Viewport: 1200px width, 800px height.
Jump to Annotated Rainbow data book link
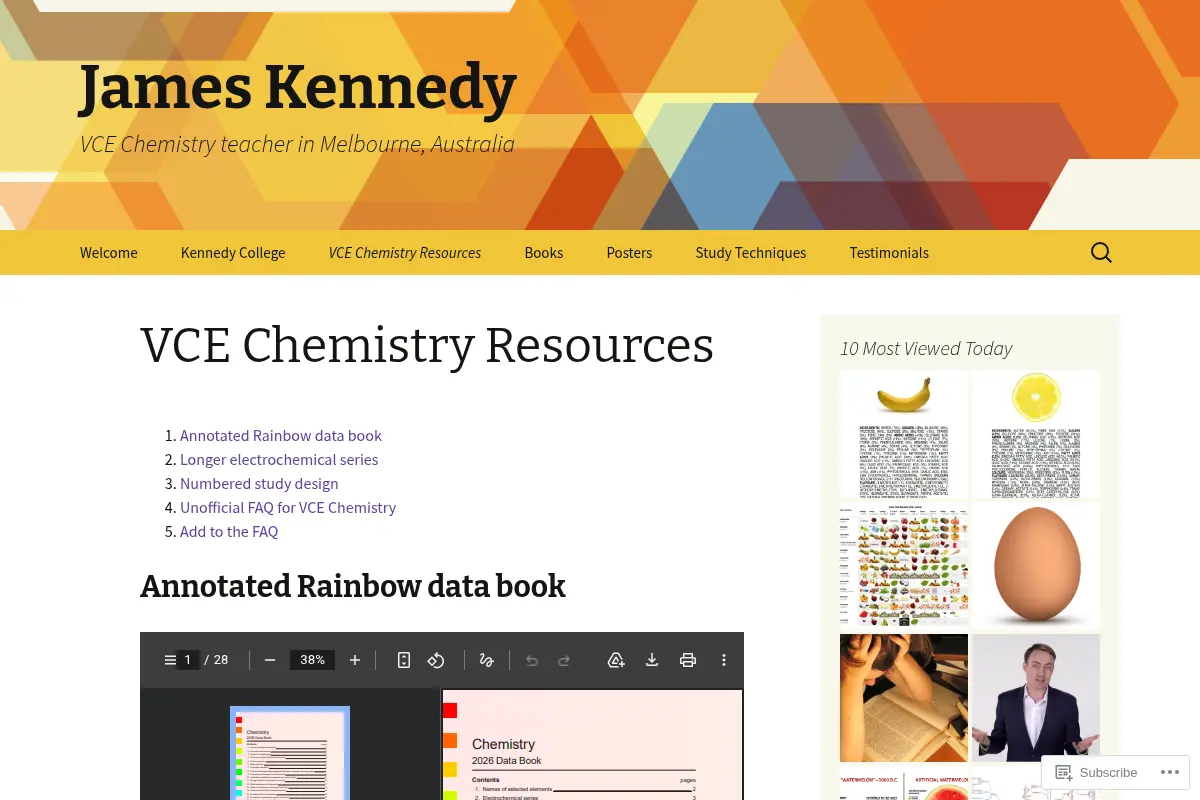tap(281, 436)
